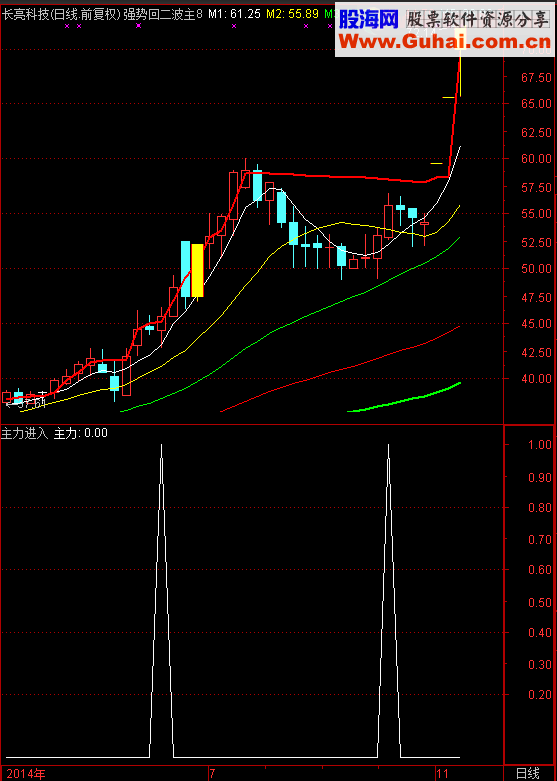
Task: Click the 0.30 indicator axis label
Action: [x=541, y=664]
